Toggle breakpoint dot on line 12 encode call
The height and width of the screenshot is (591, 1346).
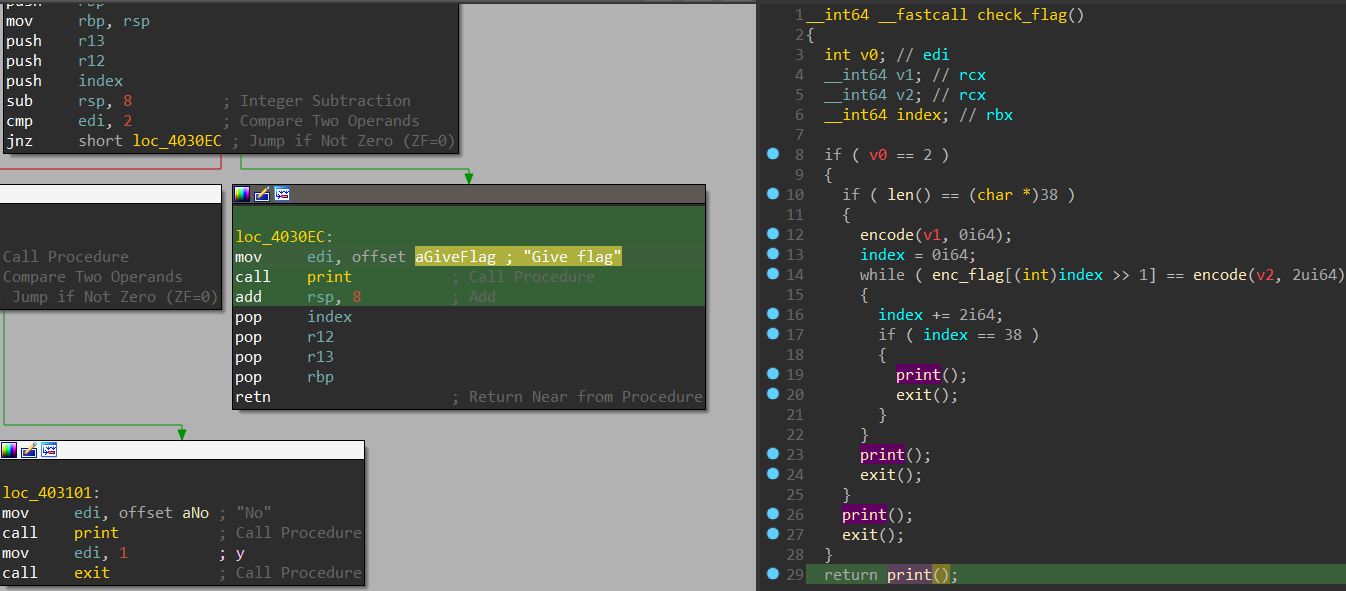(772, 234)
